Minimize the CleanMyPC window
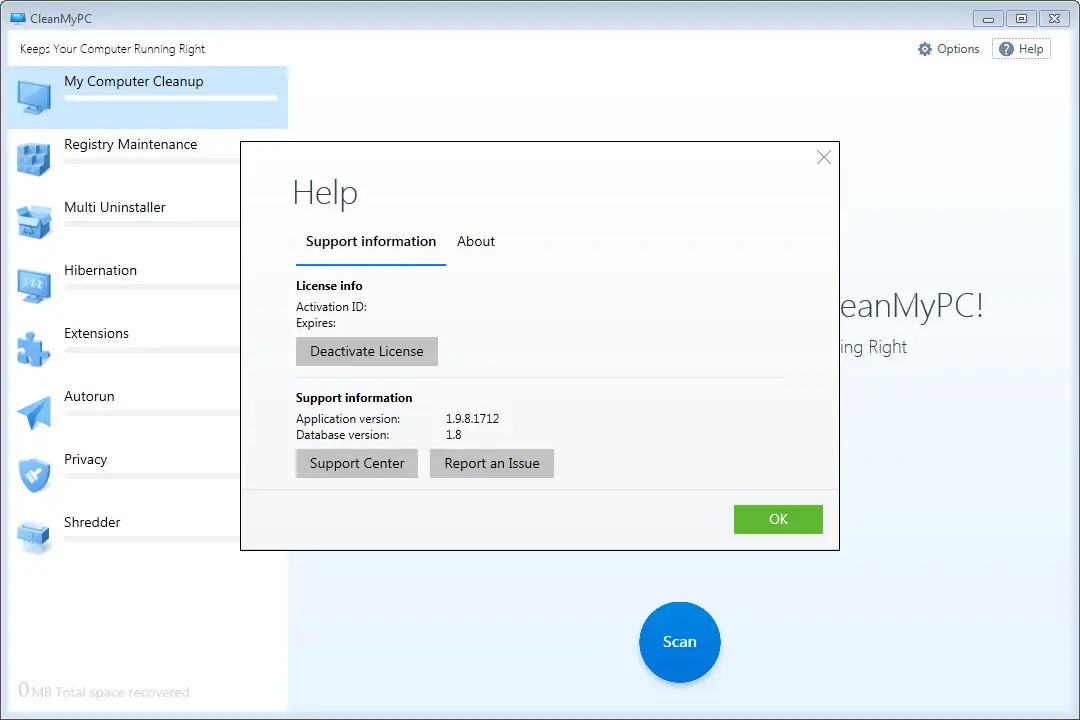The height and width of the screenshot is (720, 1080). click(988, 19)
